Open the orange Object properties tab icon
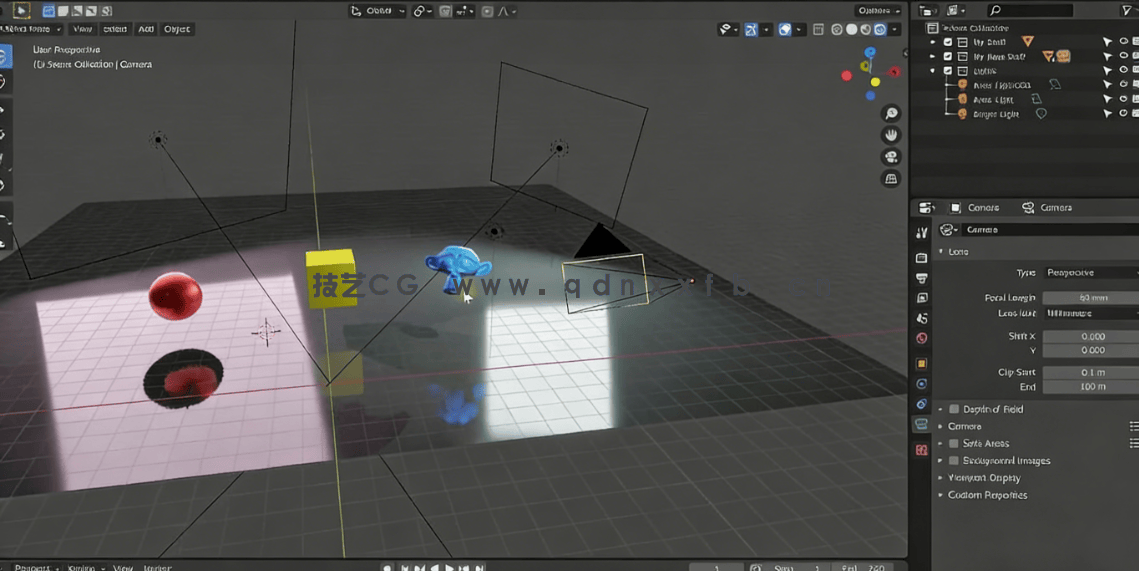 pyautogui.click(x=921, y=363)
